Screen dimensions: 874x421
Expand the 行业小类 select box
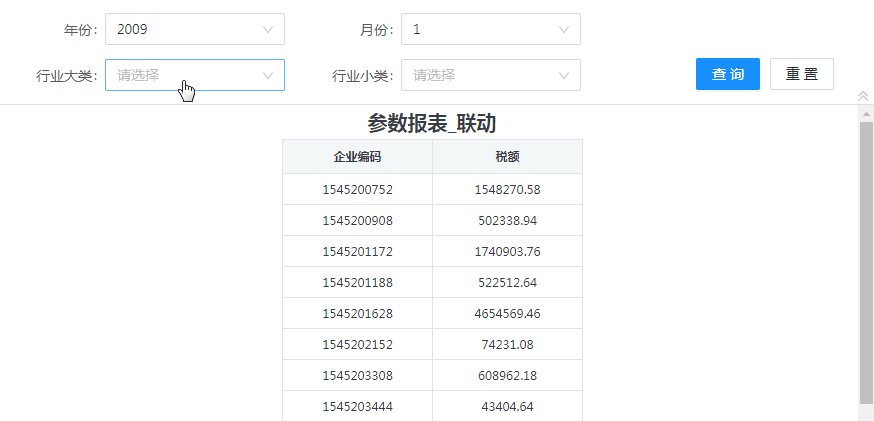(x=480, y=75)
